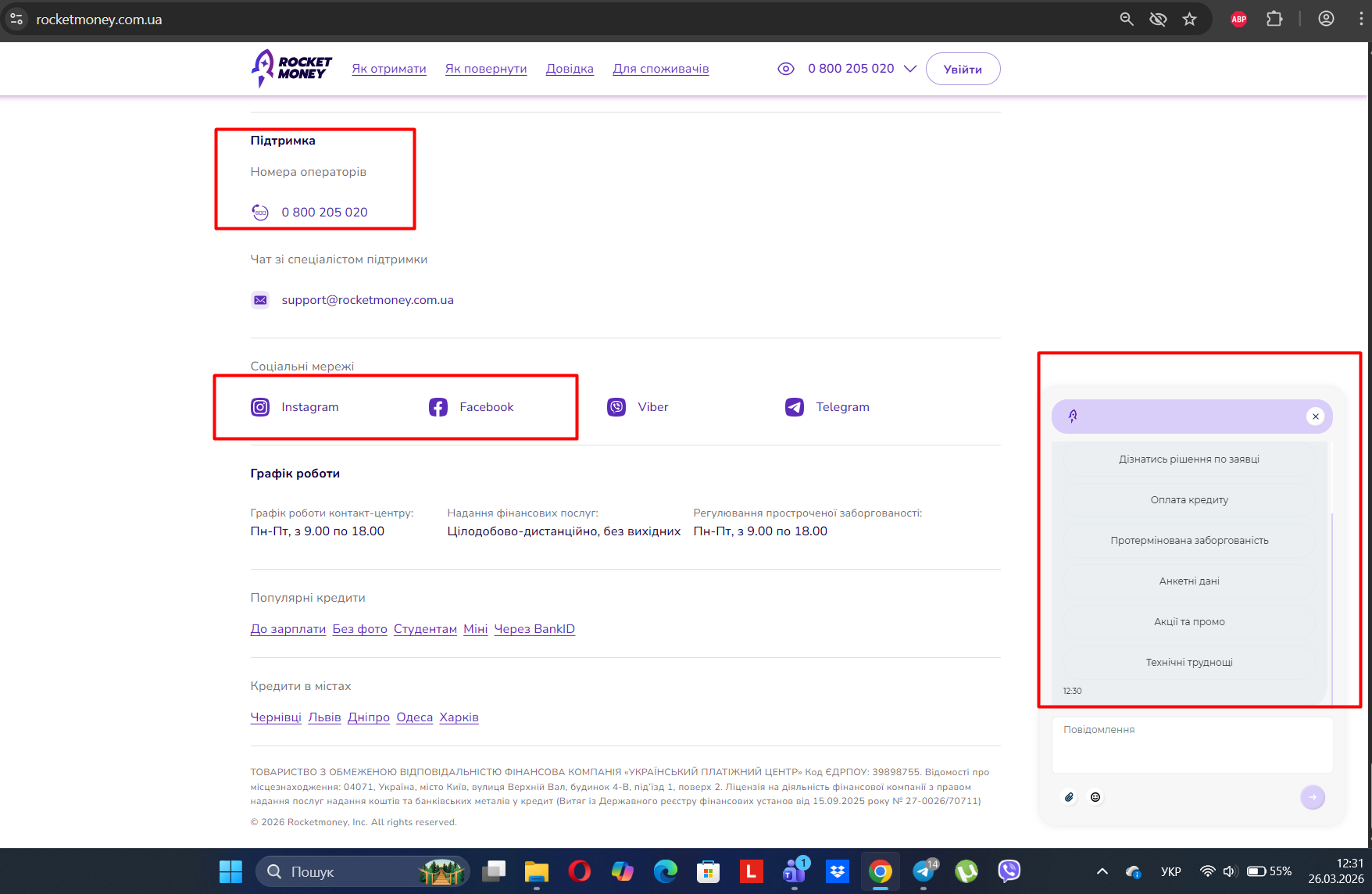Click the Повідомлення chat input field
Viewport: 1372px width, 894px height.
coord(1192,746)
